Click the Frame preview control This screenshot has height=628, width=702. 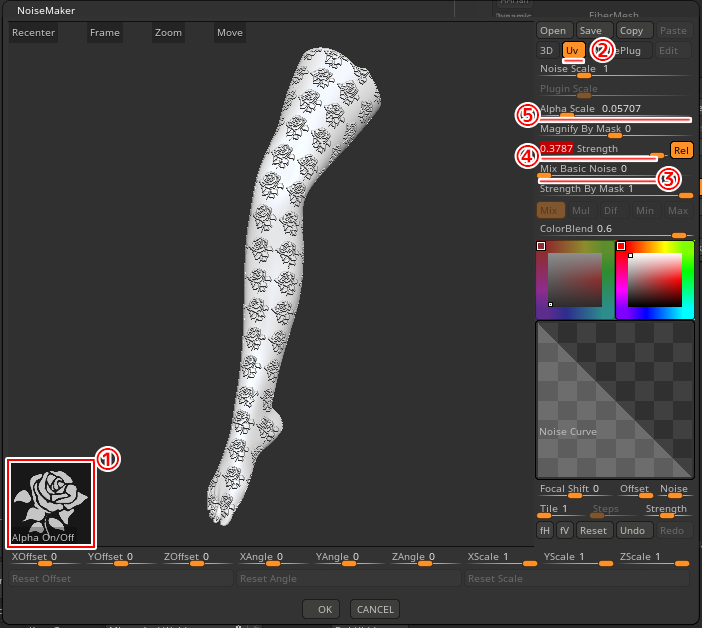[x=104, y=33]
